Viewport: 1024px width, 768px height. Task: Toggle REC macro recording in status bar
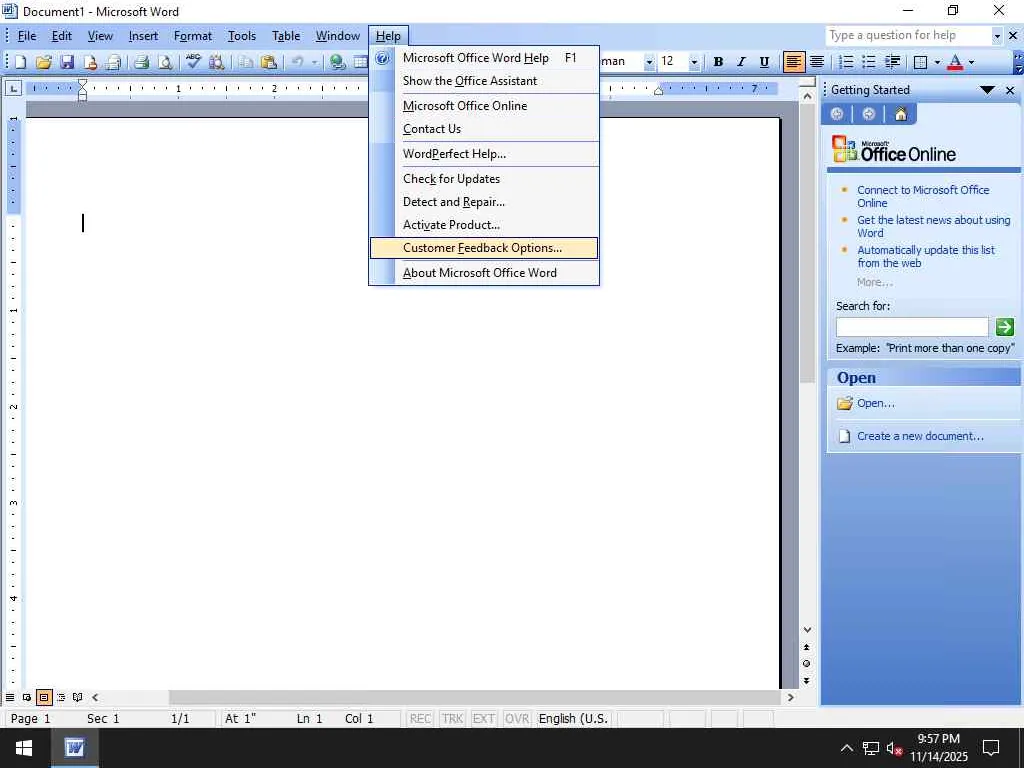pyautogui.click(x=420, y=718)
